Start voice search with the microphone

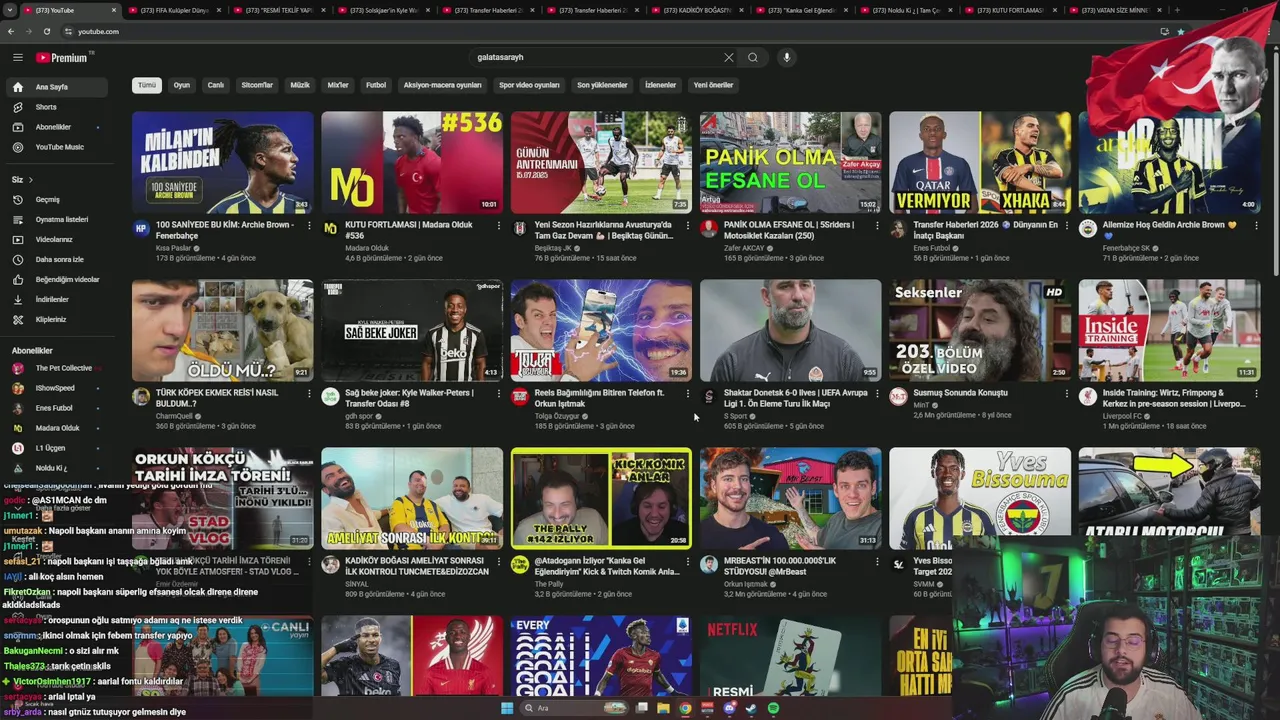tap(787, 58)
